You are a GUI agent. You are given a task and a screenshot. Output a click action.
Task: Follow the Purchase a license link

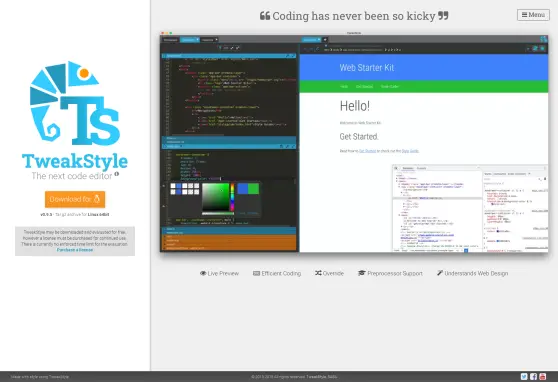[x=75, y=250]
